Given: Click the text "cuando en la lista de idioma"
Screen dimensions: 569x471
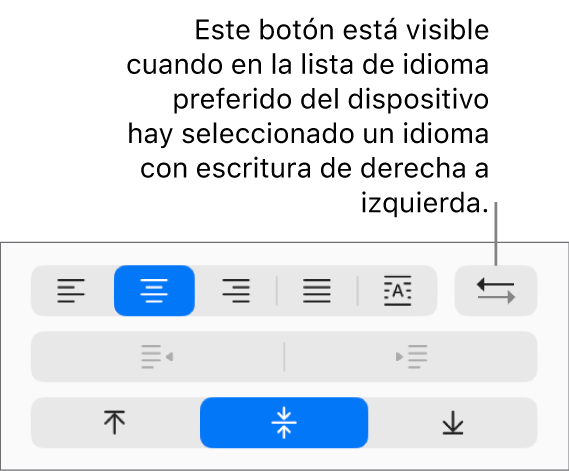Looking at the screenshot, I should tap(307, 65).
